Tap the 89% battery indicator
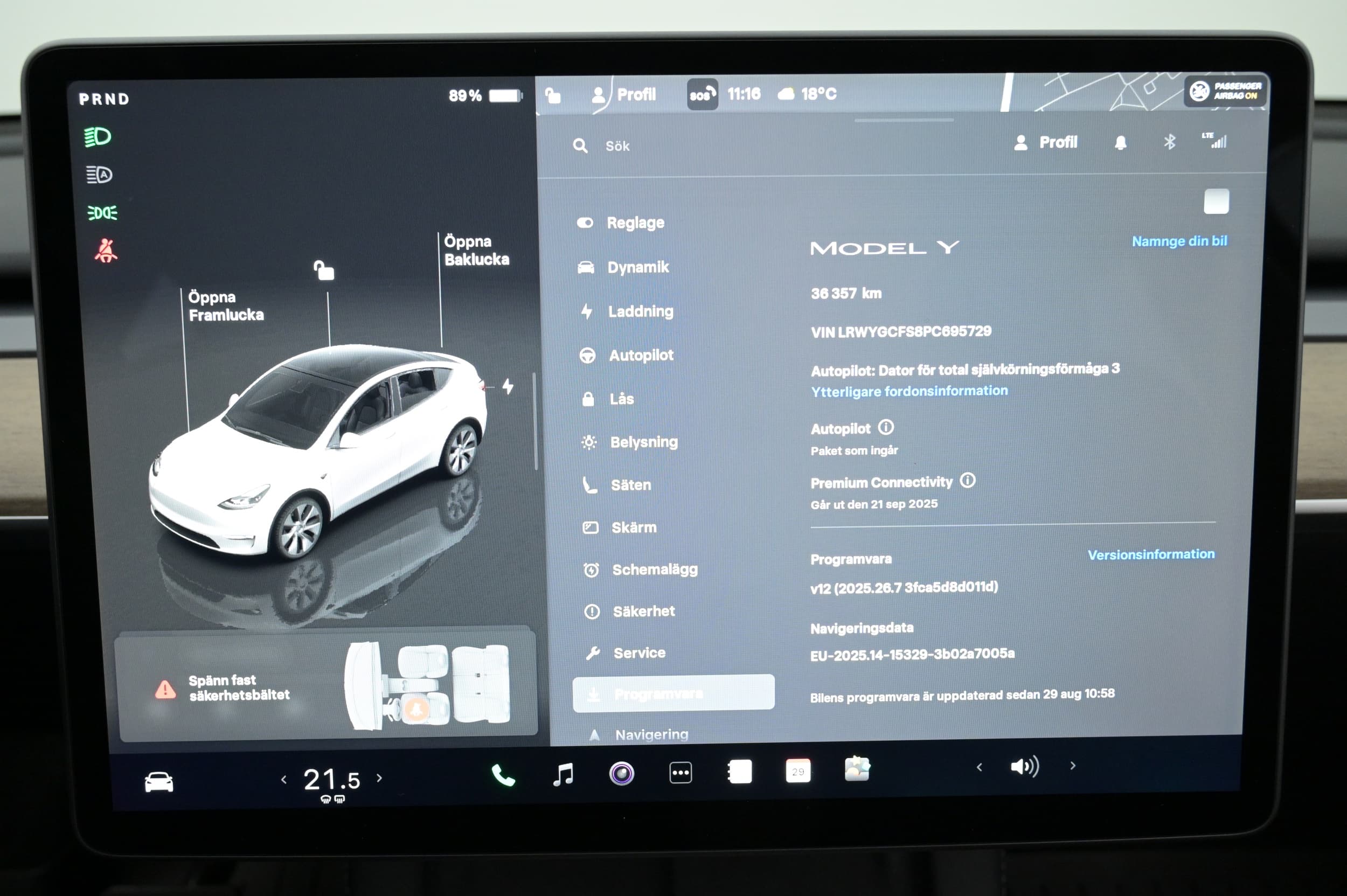This screenshot has height=896, width=1347. 485,95
